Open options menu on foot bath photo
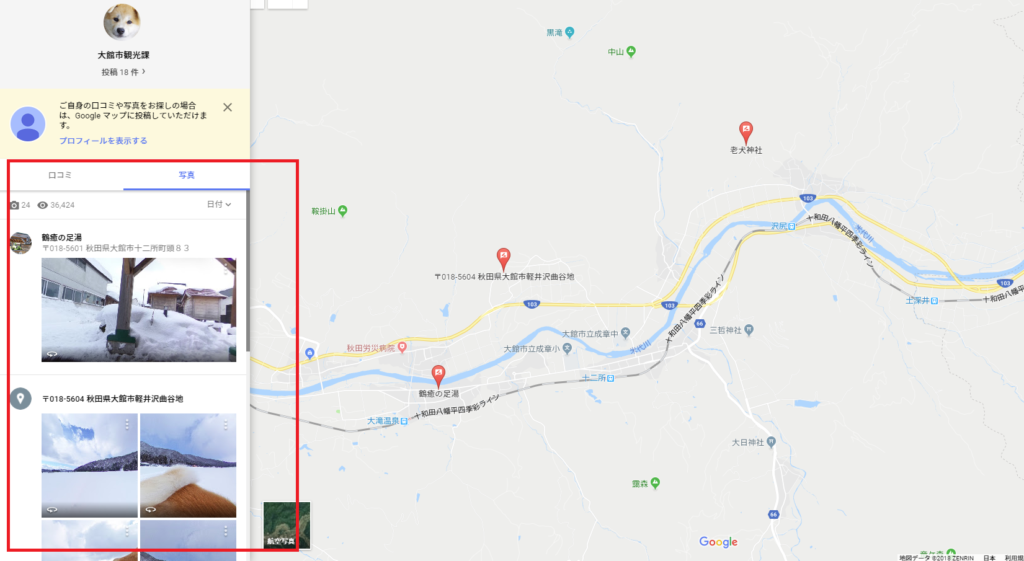This screenshot has width=1024, height=561. pyautogui.click(x=227, y=268)
